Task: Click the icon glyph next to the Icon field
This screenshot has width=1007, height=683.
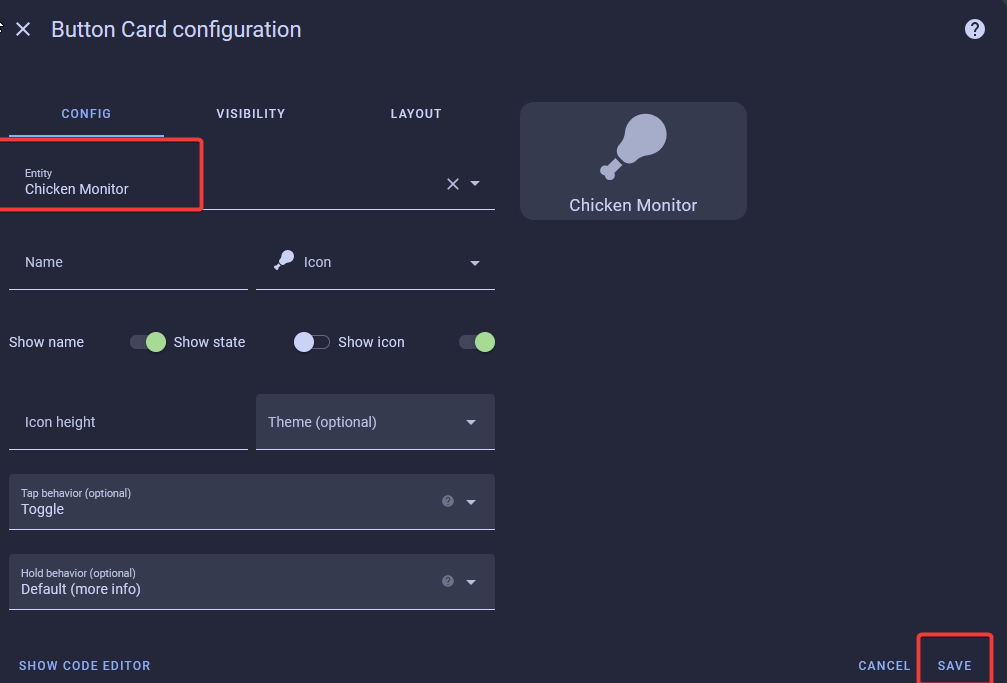Action: point(283,260)
